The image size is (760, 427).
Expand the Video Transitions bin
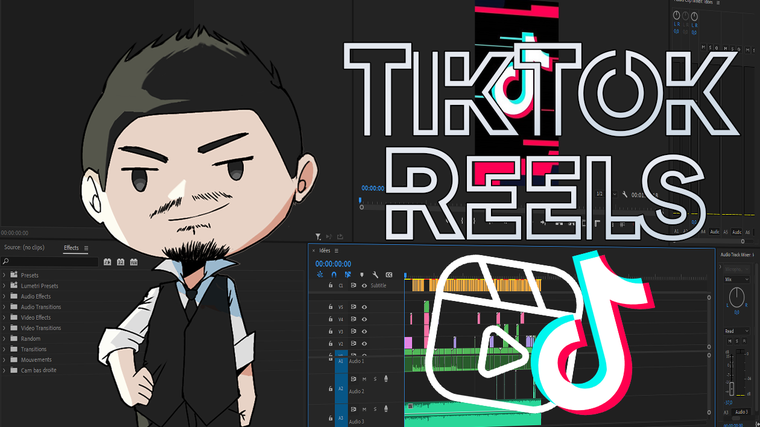click(x=4, y=328)
